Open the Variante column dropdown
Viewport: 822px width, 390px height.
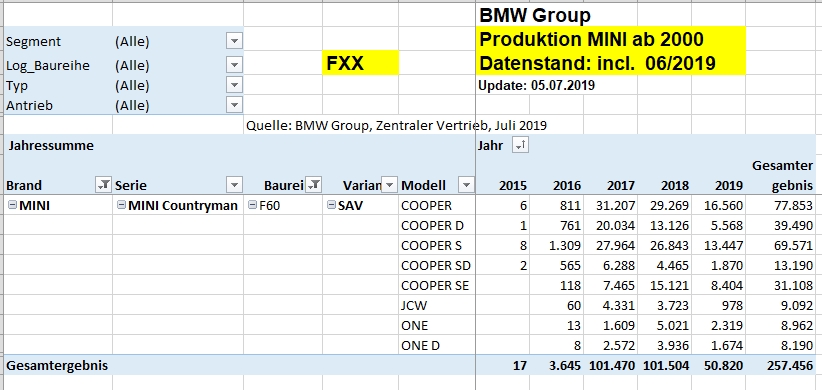[390, 185]
